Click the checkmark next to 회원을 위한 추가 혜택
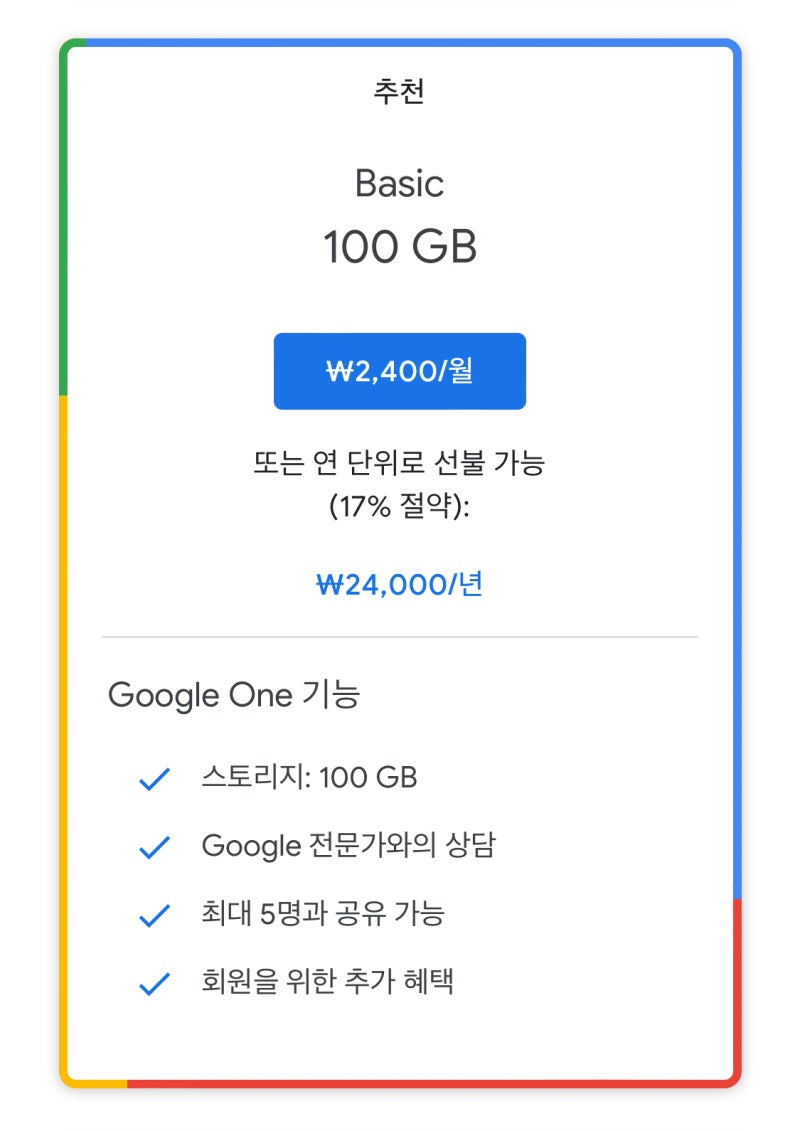Screen dimensions: 800x1131 click(x=153, y=981)
